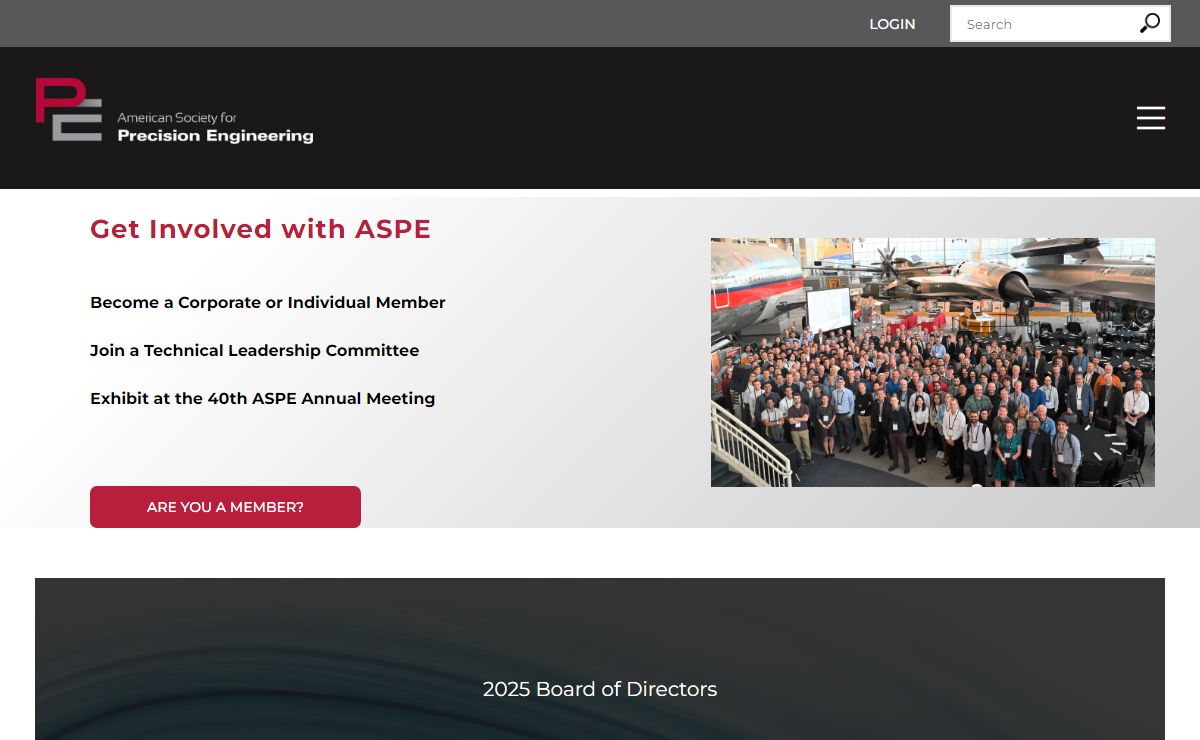1200x740 pixels.
Task: Click the Get Involved with ASPE heading
Action: pyautogui.click(x=260, y=229)
